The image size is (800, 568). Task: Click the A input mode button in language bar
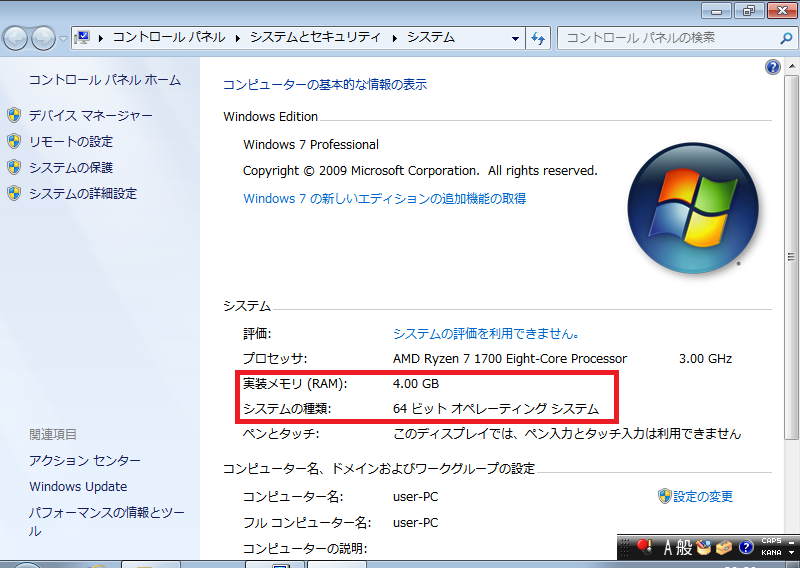(668, 548)
